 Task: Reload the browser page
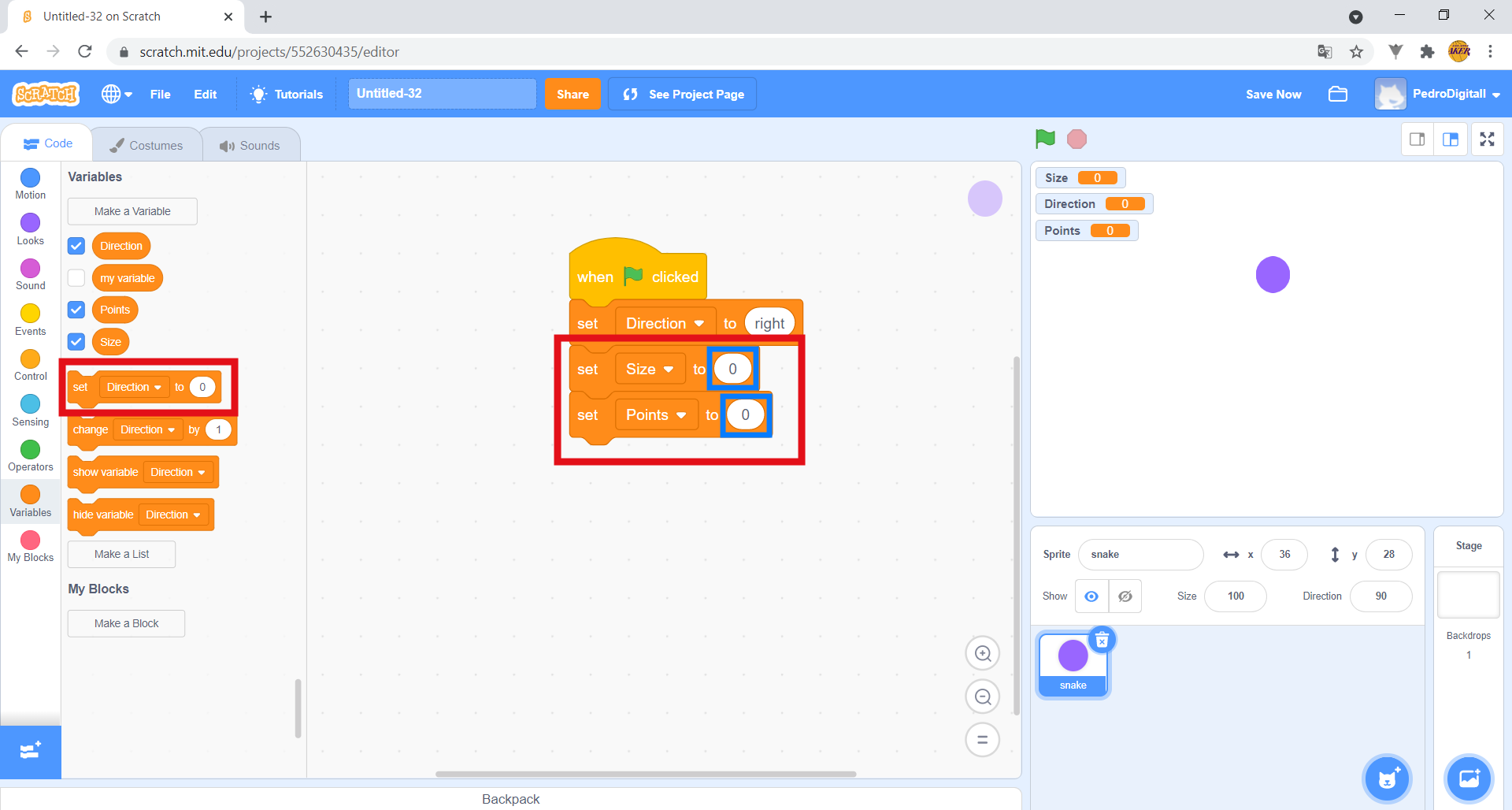click(85, 52)
